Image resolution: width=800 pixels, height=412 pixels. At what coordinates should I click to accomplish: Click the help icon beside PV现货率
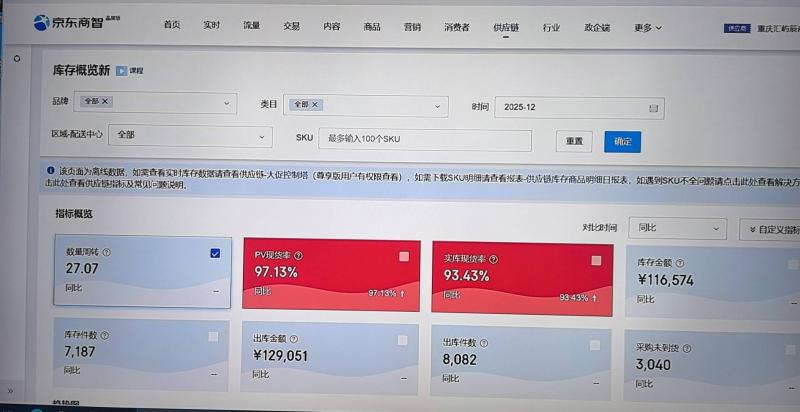(x=298, y=256)
